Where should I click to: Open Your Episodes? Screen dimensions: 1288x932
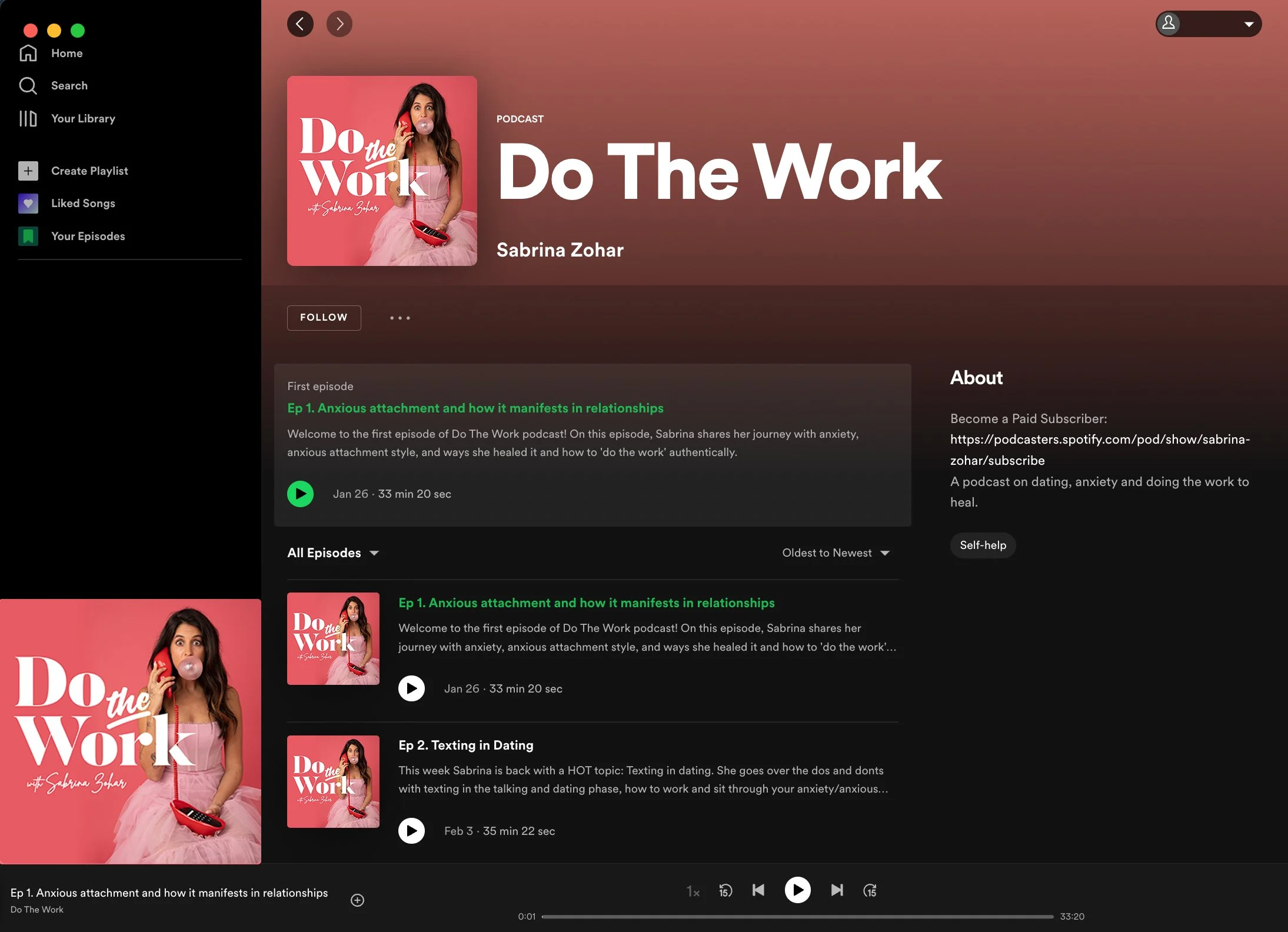88,236
